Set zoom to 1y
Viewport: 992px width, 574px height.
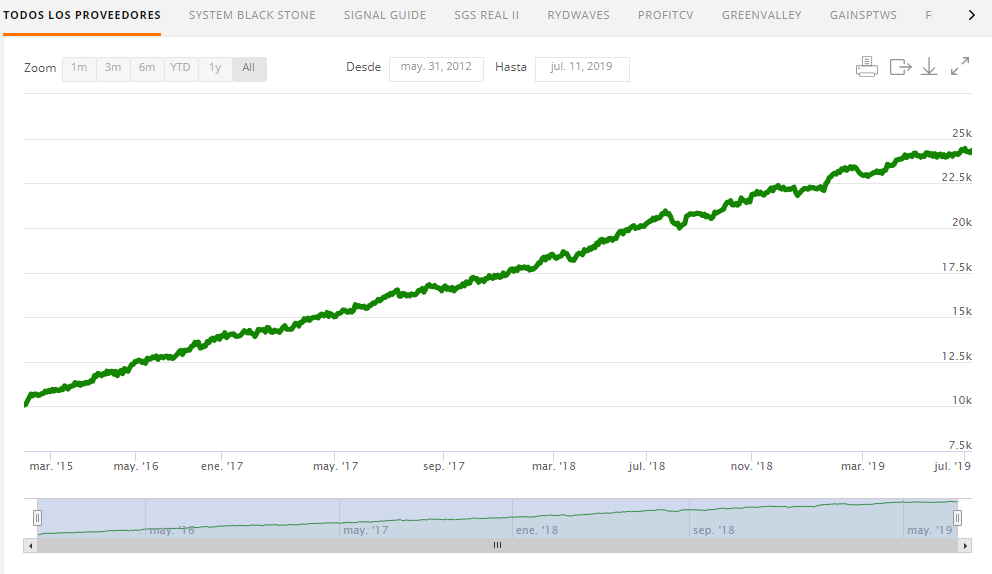click(x=215, y=68)
